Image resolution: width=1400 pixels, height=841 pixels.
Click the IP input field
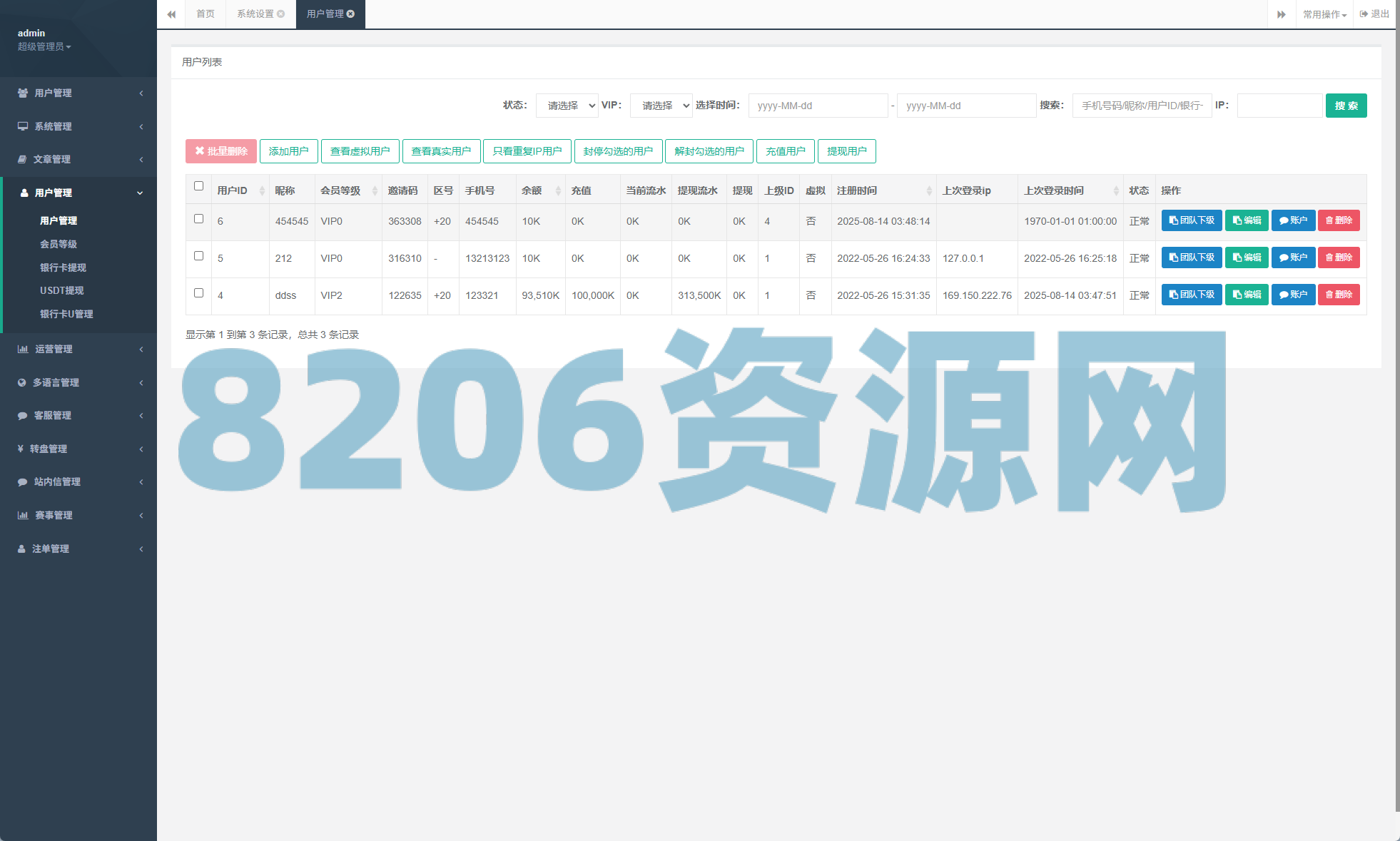[1279, 106]
